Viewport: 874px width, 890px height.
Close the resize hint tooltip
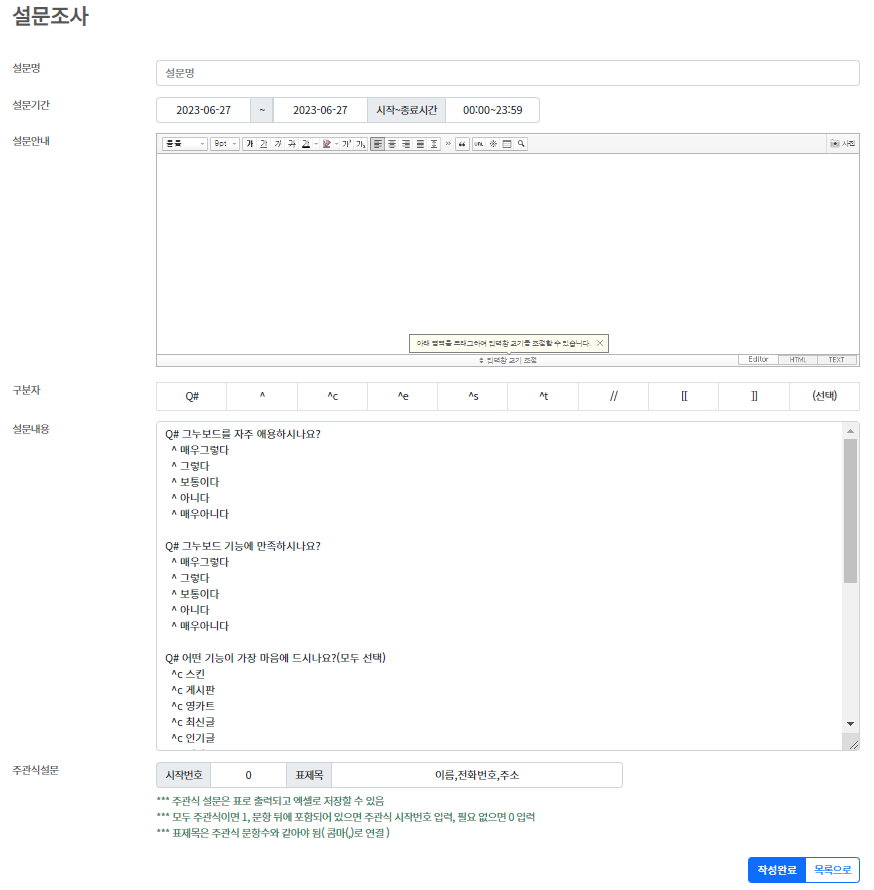[600, 343]
